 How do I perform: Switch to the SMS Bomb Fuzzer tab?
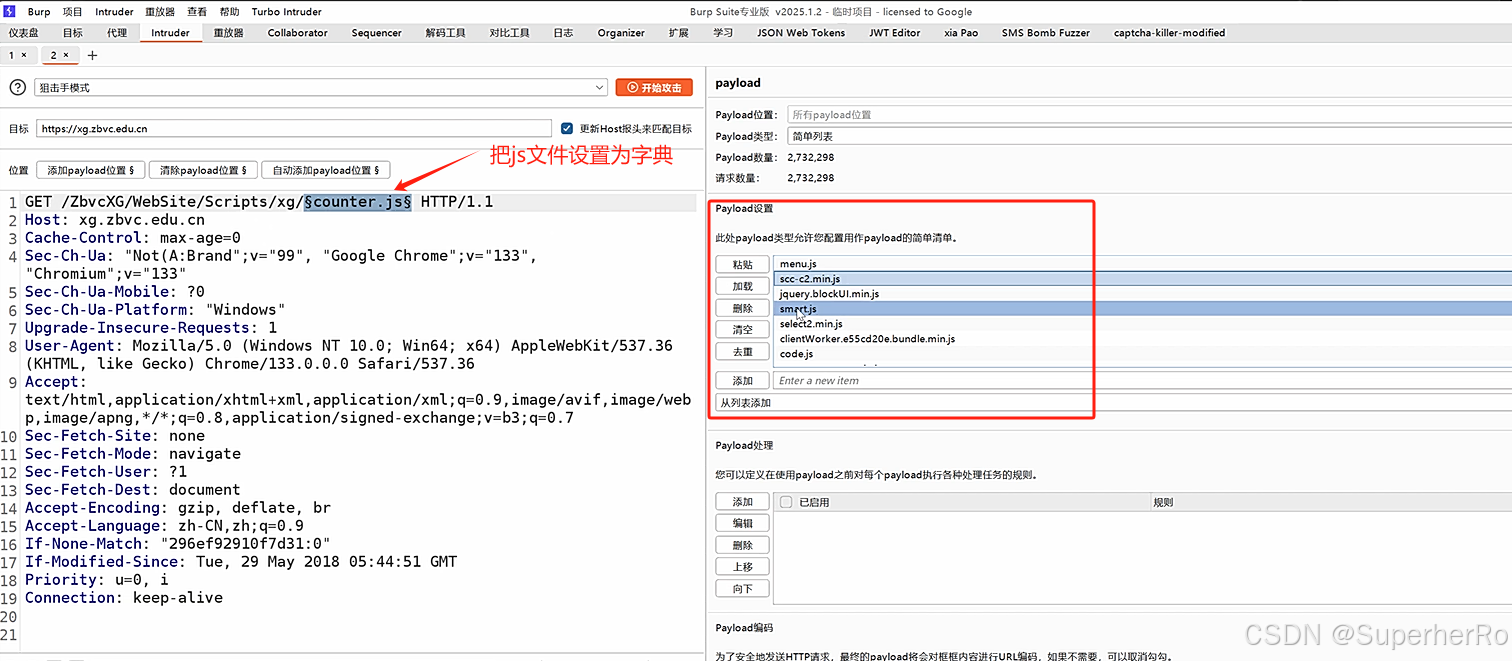click(x=1045, y=33)
